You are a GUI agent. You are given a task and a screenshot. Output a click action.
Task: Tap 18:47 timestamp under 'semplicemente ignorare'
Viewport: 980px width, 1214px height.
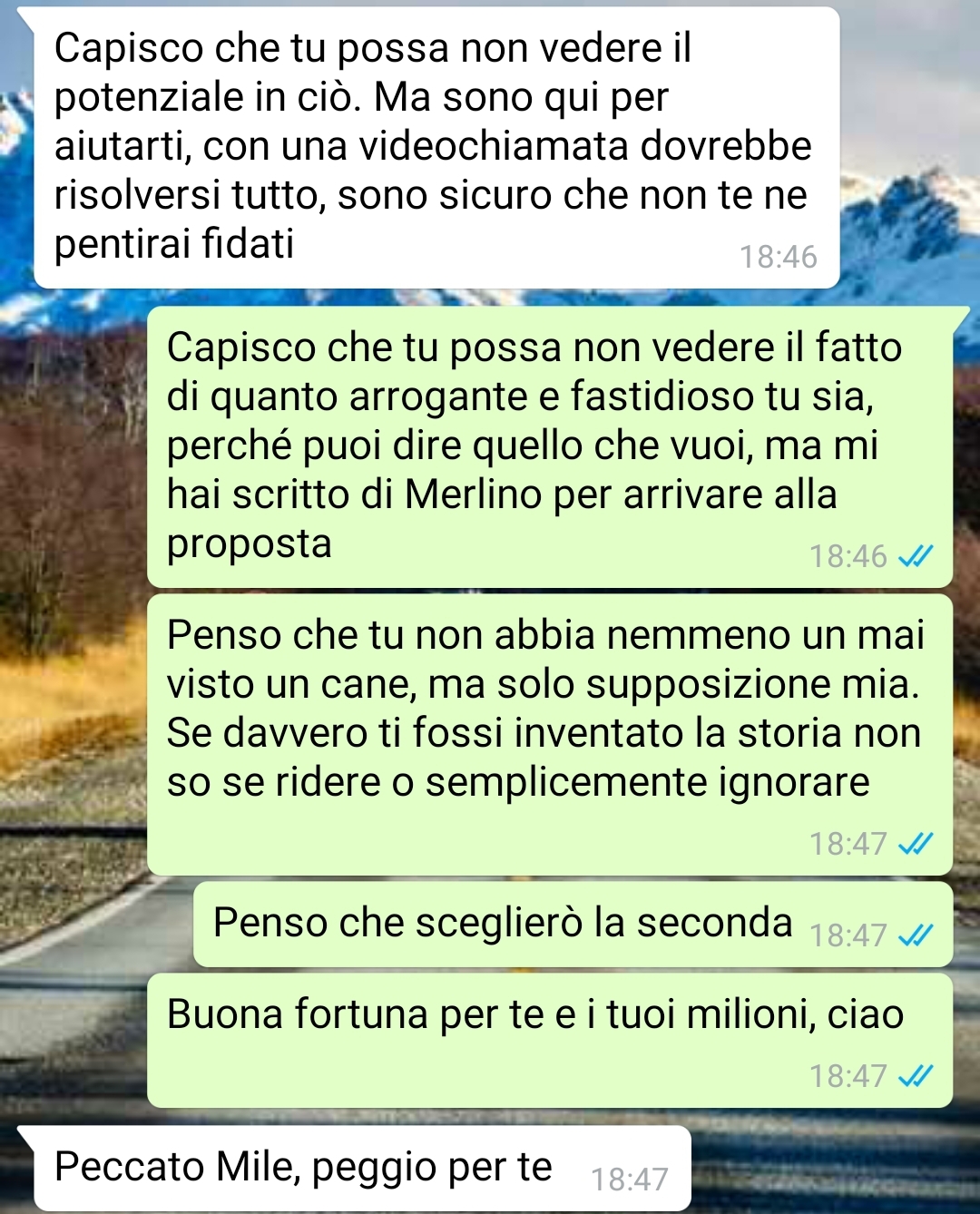848,844
